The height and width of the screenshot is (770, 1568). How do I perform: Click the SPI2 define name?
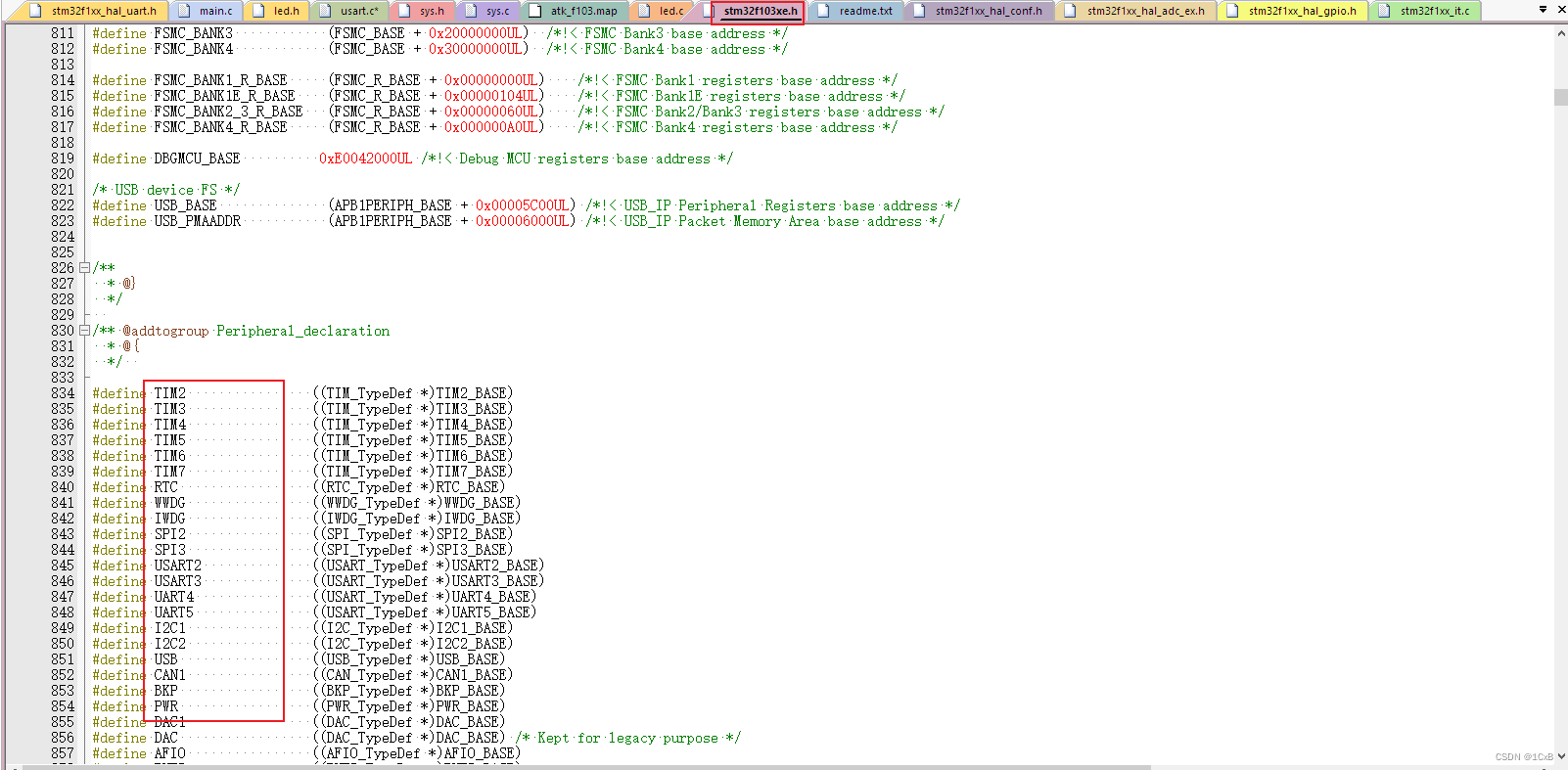[169, 534]
